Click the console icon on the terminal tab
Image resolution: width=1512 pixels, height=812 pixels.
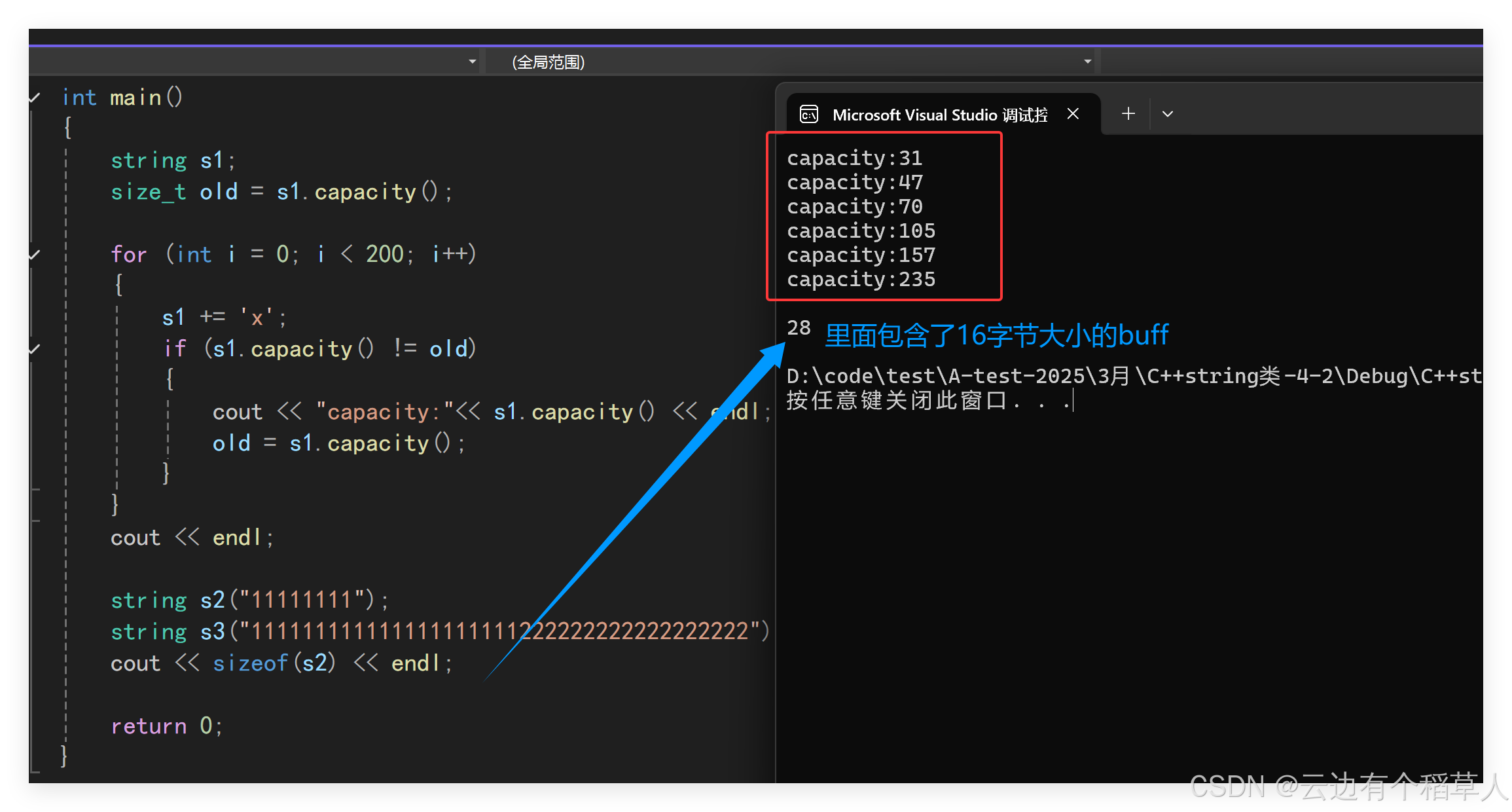tap(809, 115)
